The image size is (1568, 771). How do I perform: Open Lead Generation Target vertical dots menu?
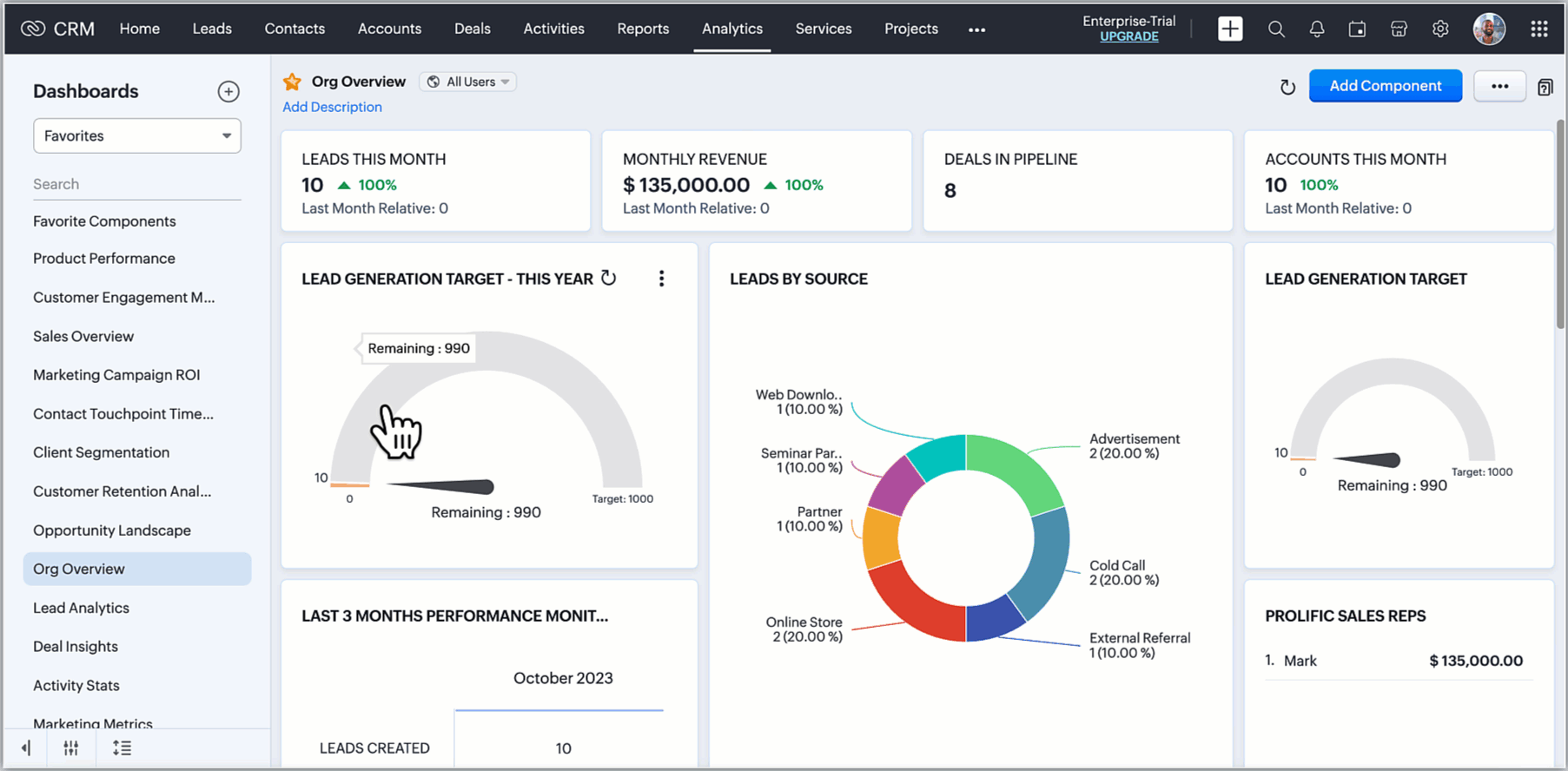[661, 278]
